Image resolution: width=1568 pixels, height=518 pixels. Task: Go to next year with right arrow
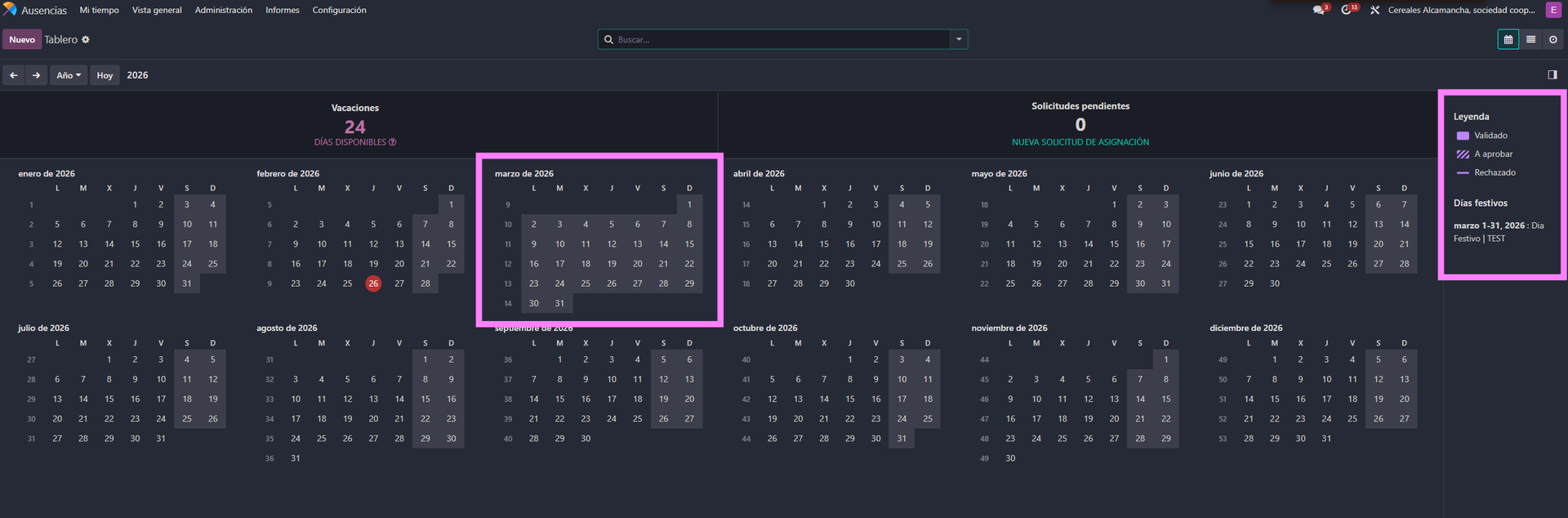click(36, 75)
